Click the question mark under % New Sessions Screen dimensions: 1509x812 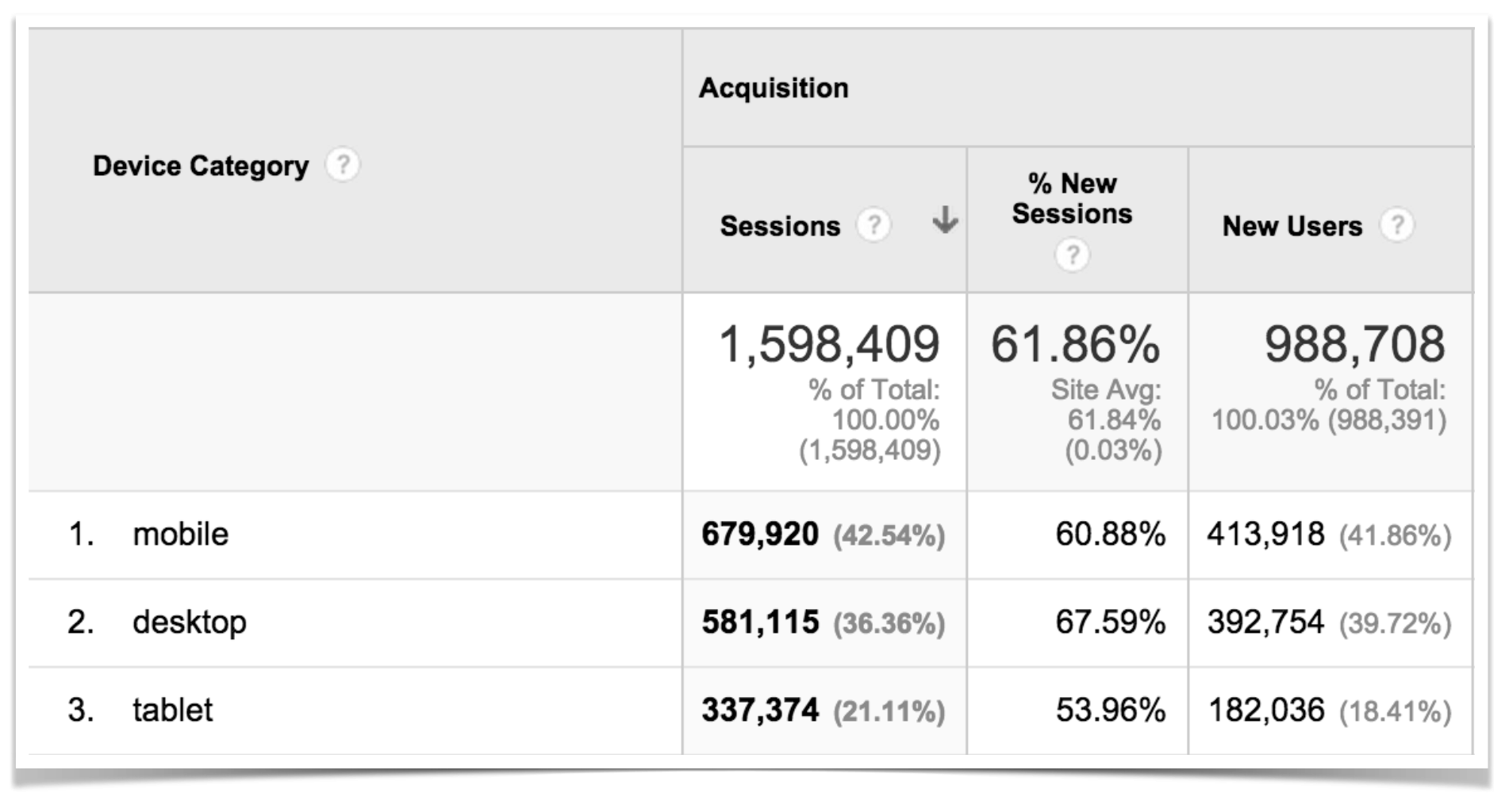pos(1073,255)
